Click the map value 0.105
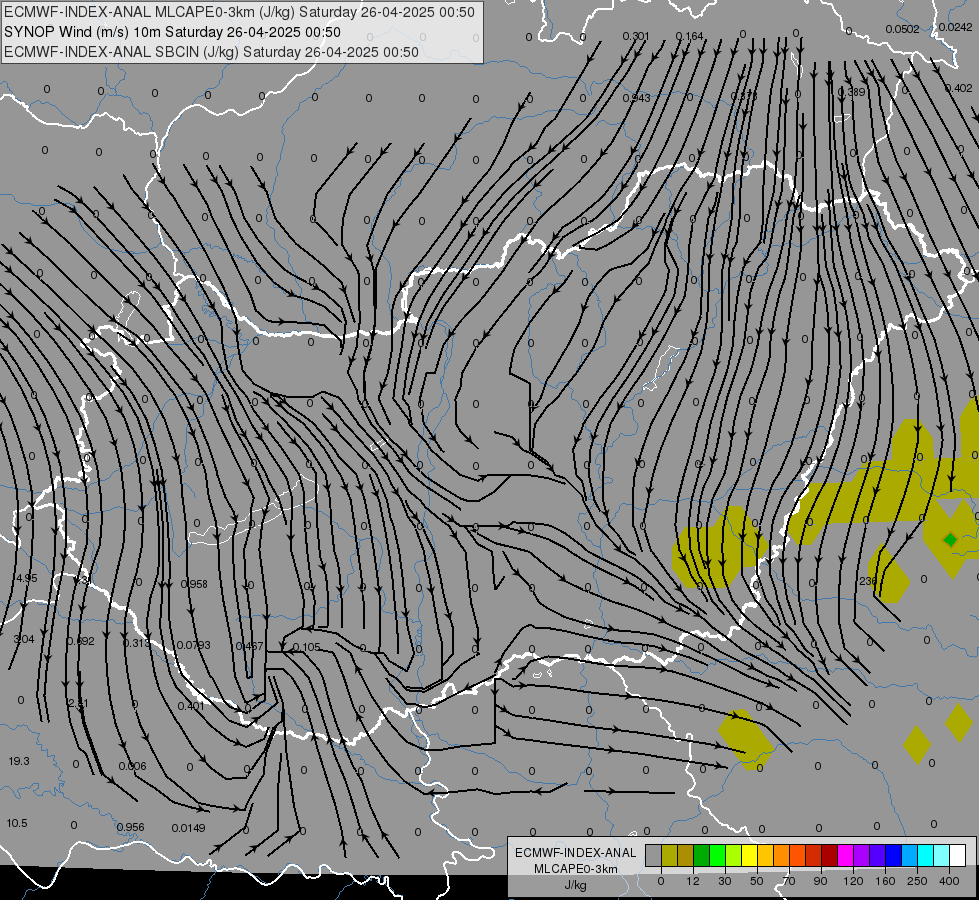Viewport: 979px width, 900px height. [307, 646]
